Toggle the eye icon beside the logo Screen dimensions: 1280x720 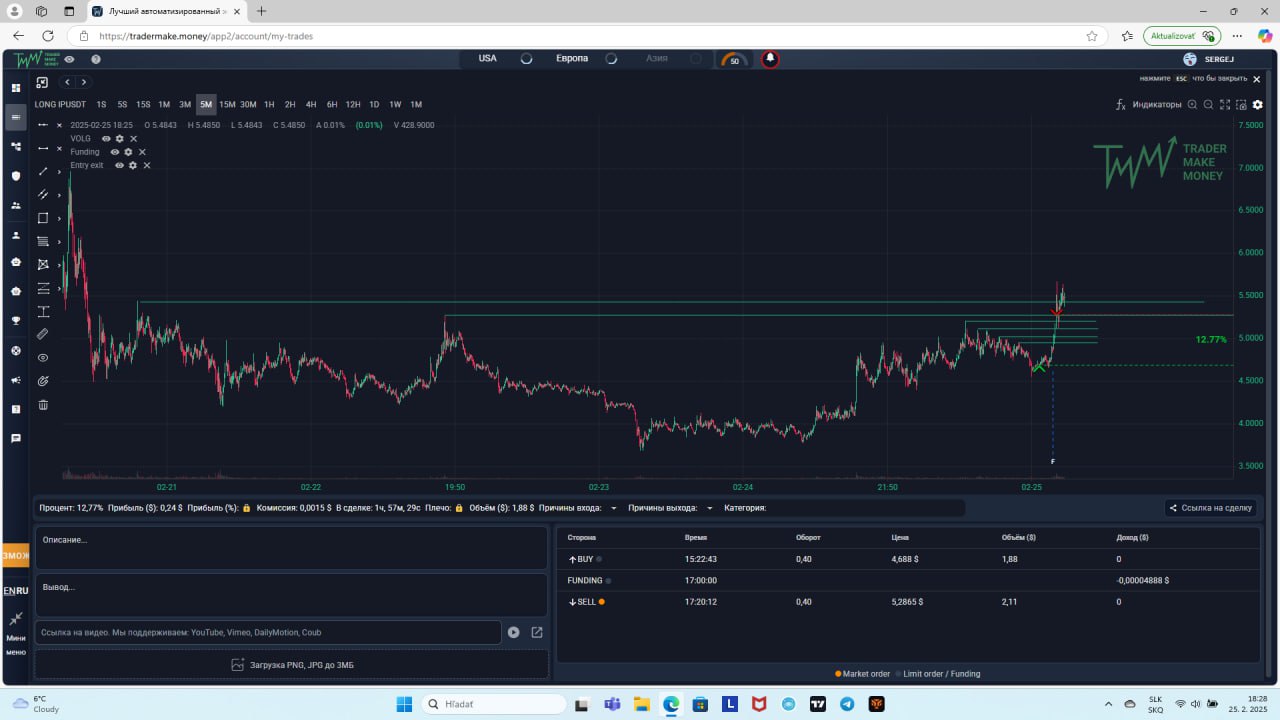(x=69, y=59)
